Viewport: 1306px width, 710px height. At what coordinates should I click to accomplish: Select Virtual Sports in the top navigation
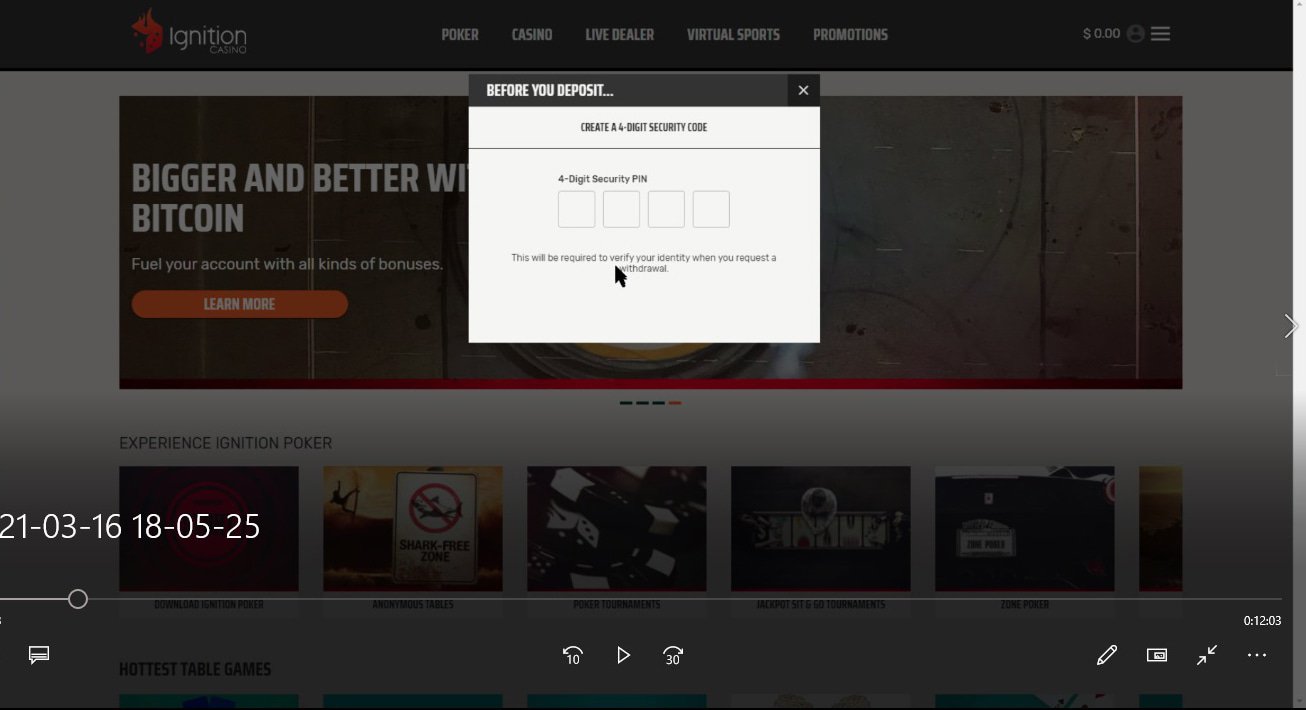pyautogui.click(x=733, y=35)
